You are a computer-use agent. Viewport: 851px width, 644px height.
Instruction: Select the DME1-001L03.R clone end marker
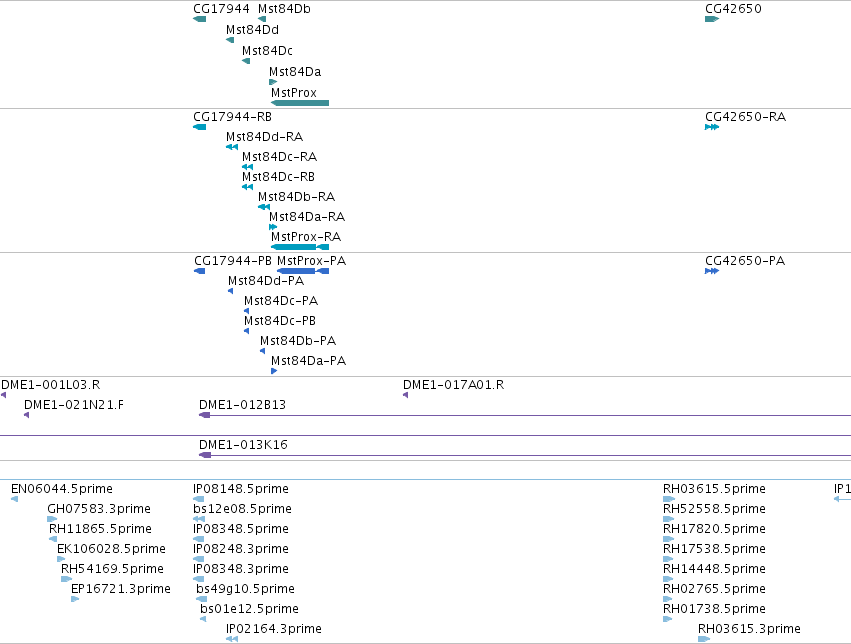click(x=4, y=396)
